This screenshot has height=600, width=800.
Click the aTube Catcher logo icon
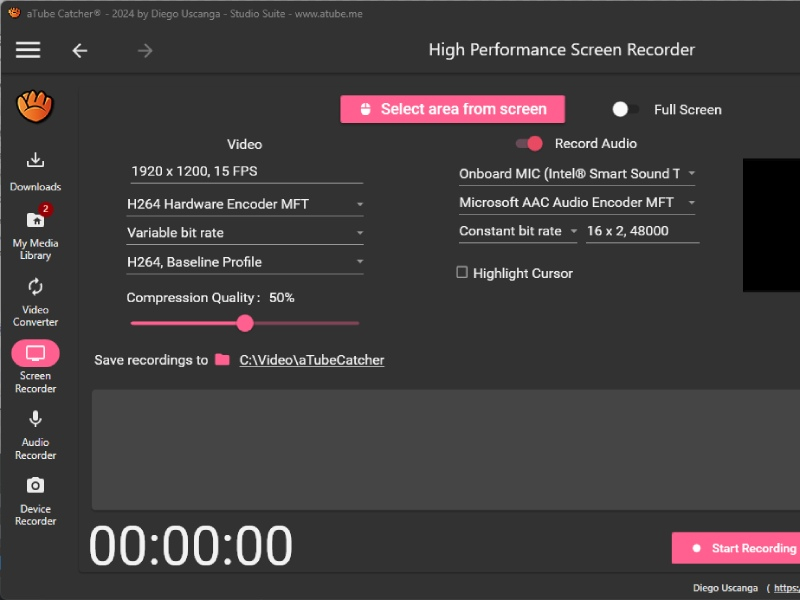tap(35, 105)
